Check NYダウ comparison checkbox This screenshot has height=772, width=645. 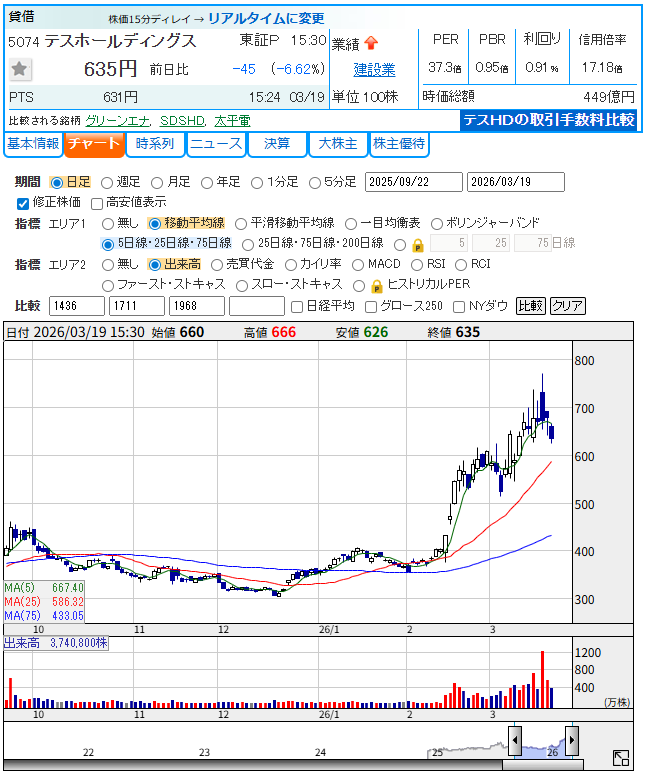click(458, 307)
